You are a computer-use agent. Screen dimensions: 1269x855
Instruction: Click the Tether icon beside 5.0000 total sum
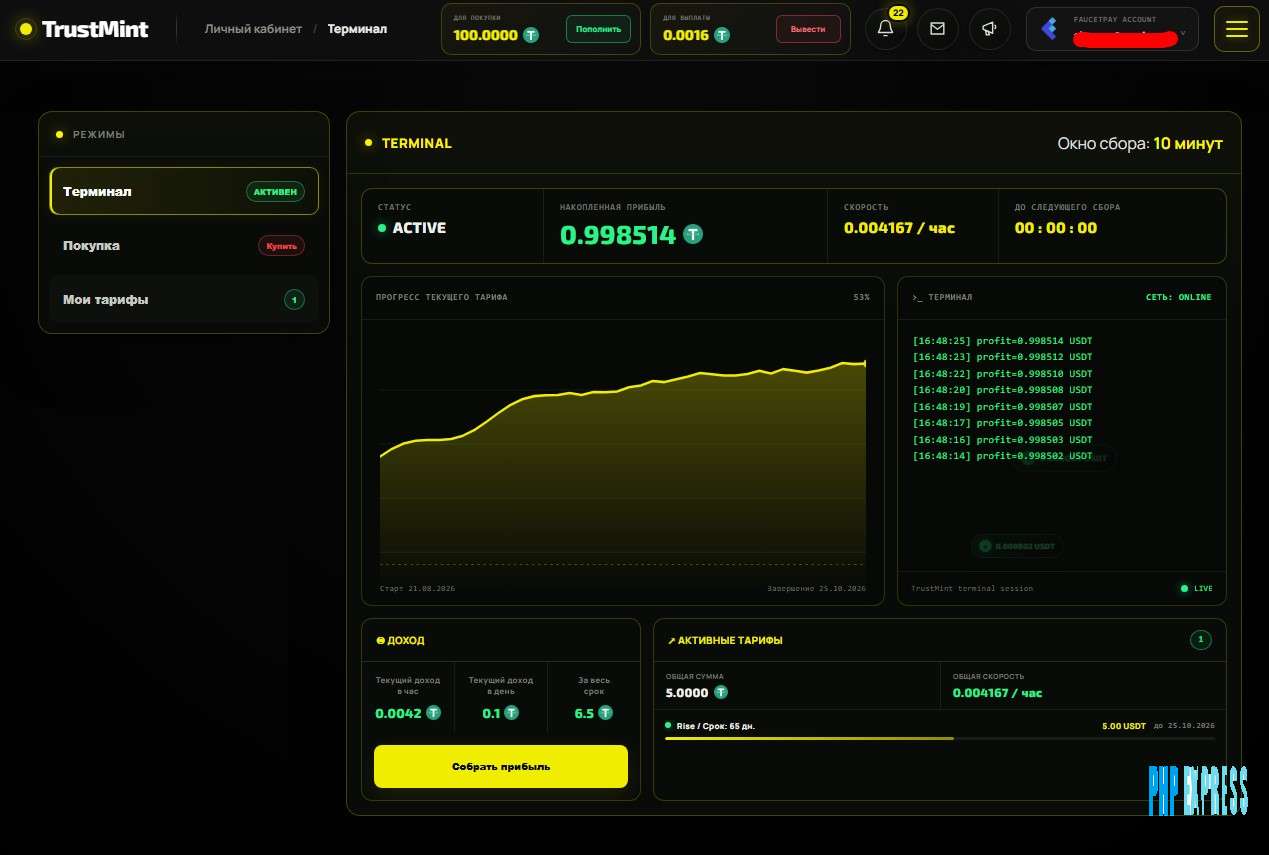(x=721, y=692)
